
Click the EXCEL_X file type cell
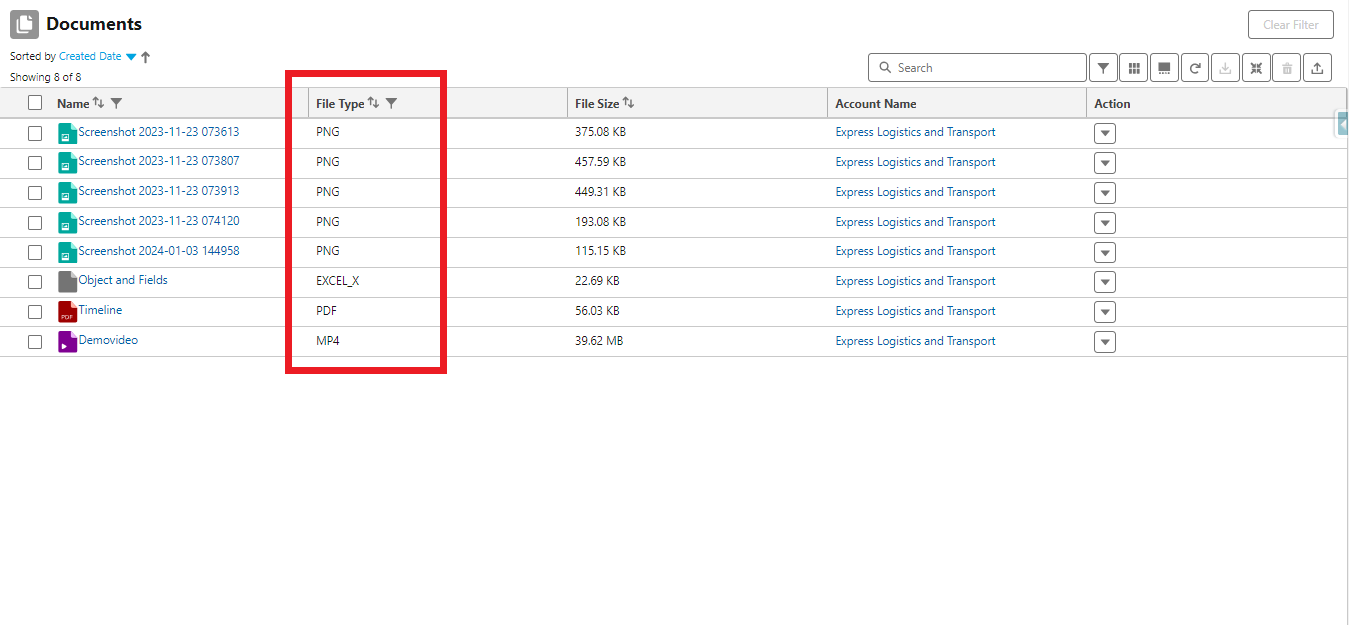tap(337, 281)
